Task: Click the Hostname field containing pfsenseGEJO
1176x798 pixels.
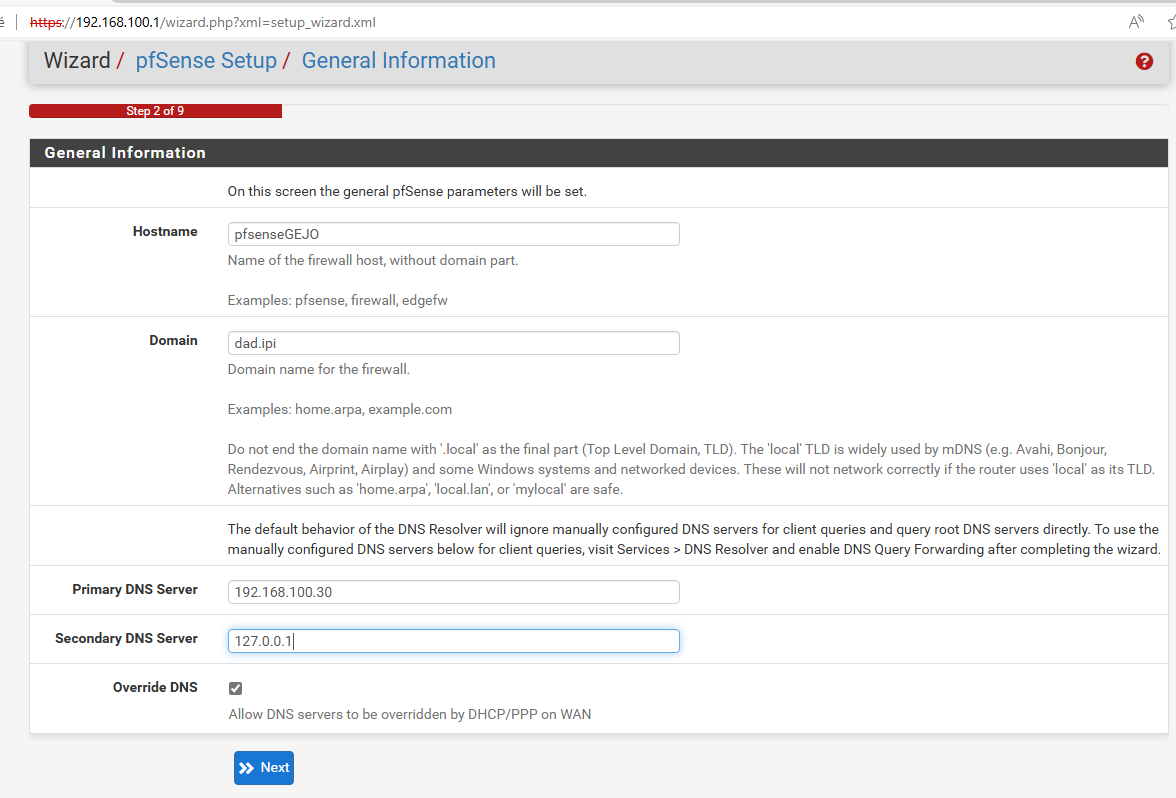Action: tap(454, 234)
